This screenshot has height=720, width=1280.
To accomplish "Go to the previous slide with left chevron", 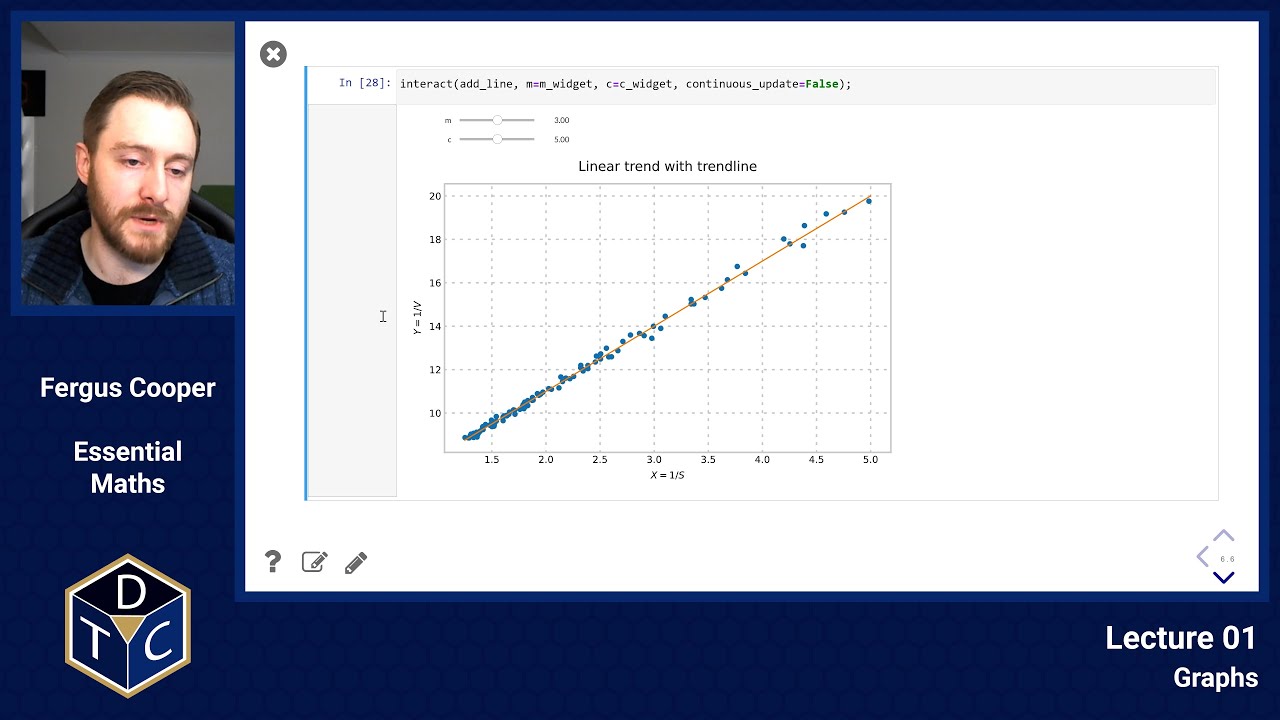I will 1203,557.
